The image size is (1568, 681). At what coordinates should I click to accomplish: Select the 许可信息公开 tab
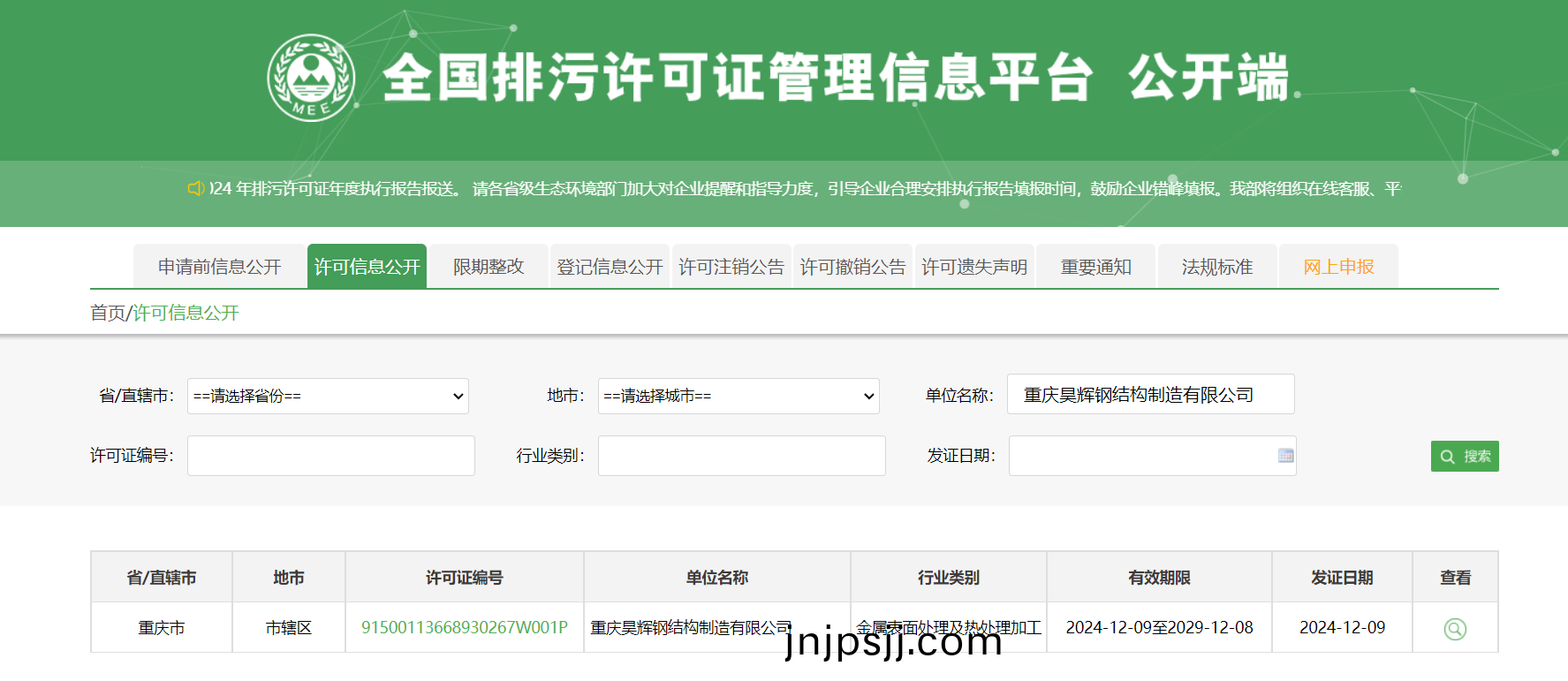point(367,267)
